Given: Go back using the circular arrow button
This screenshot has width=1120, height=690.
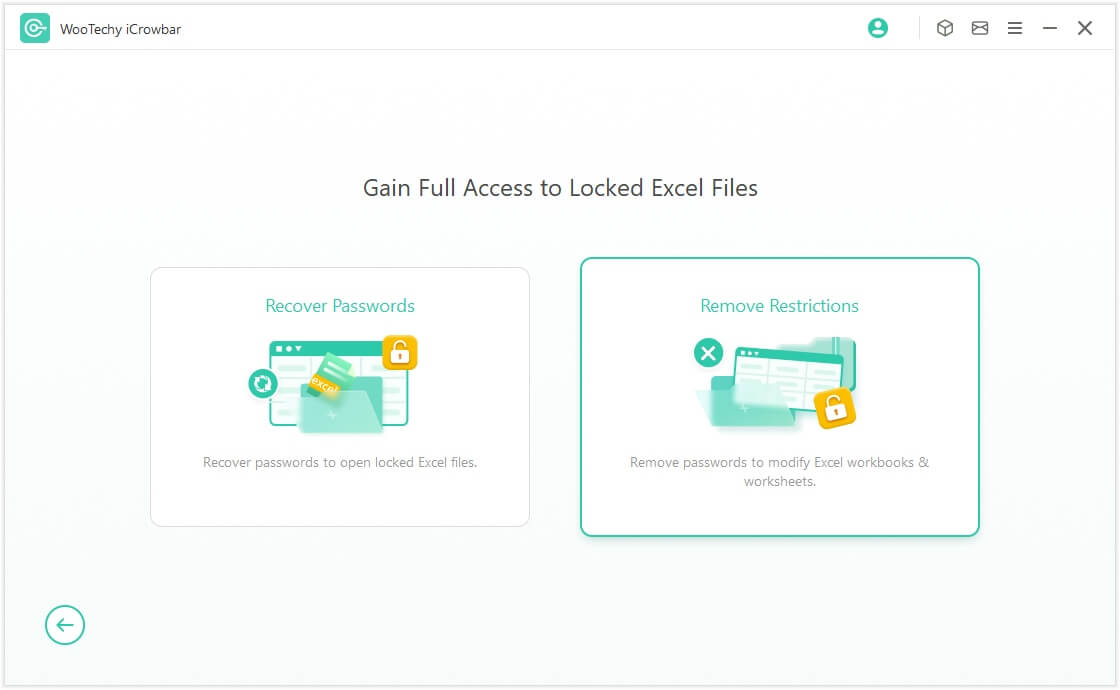Looking at the screenshot, I should click(x=65, y=625).
